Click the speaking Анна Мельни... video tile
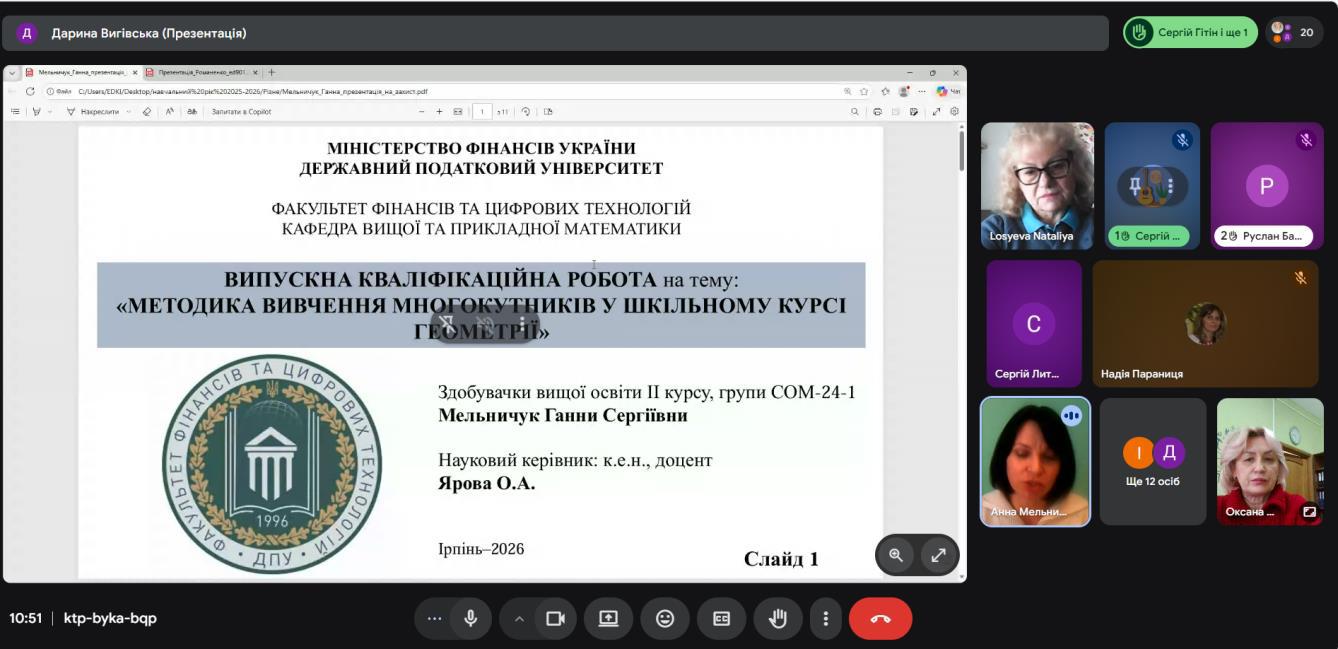The height and width of the screenshot is (649, 1338). click(x=1035, y=461)
